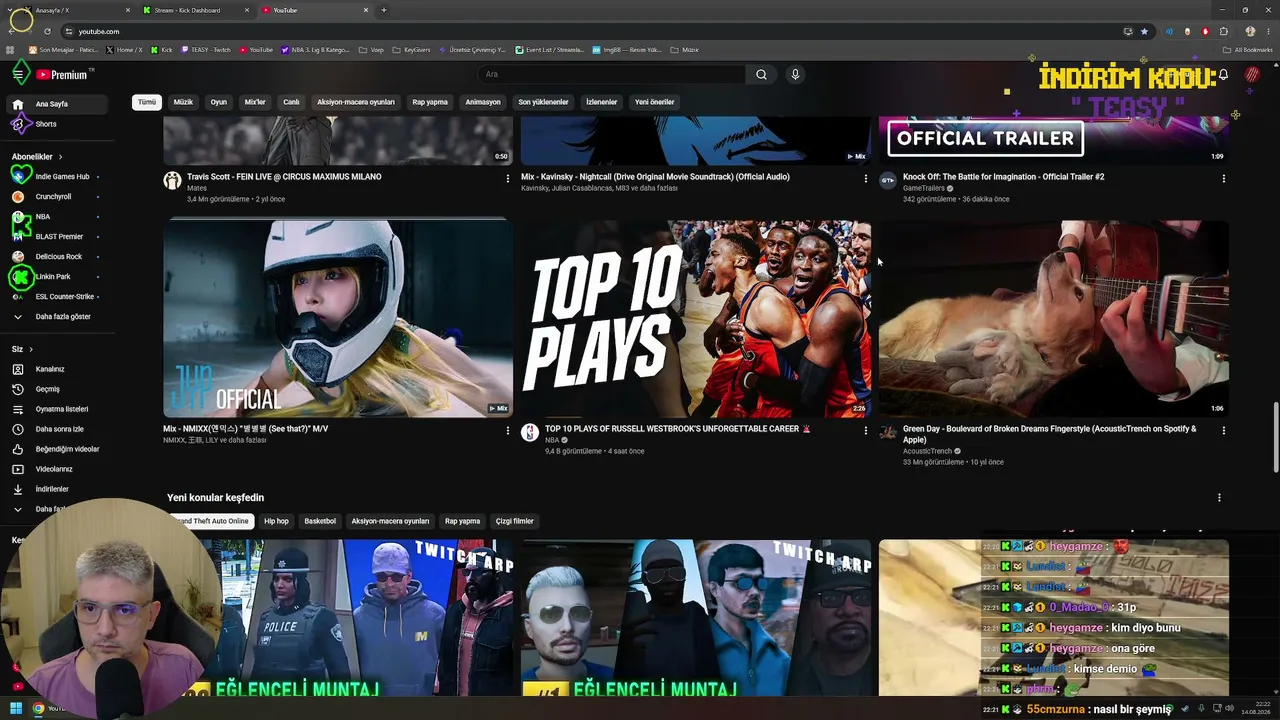Open the ESL Counter-Strike subscription
Viewport: 1280px width, 720px height.
57,297
